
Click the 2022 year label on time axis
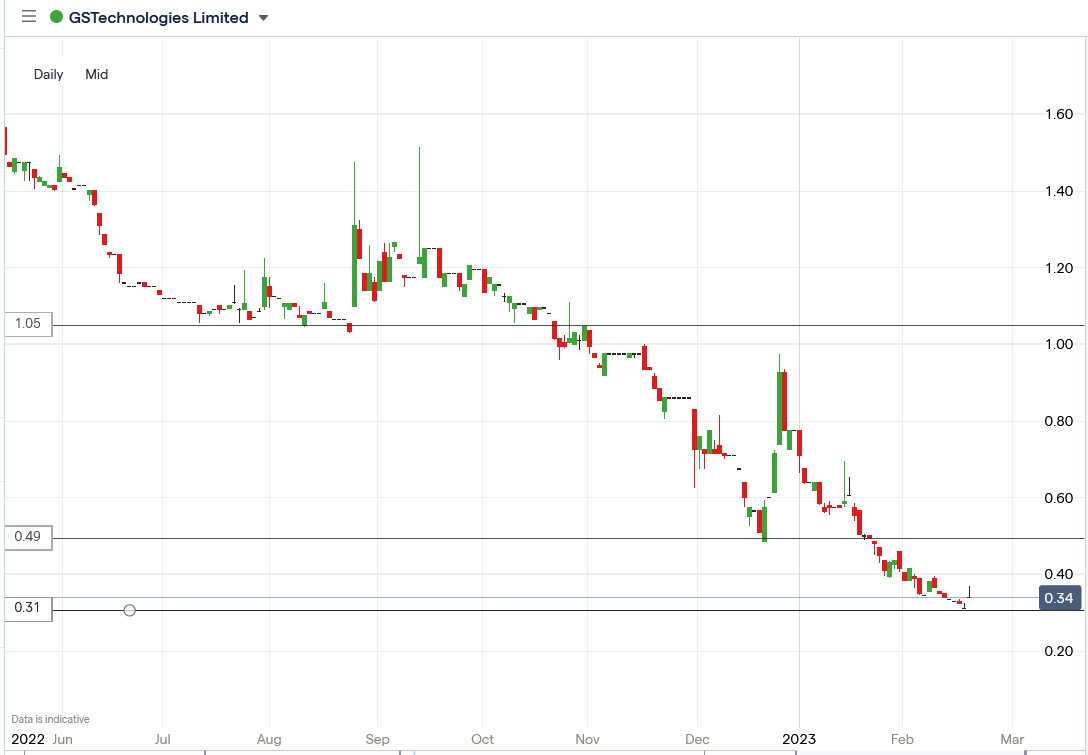[x=28, y=739]
